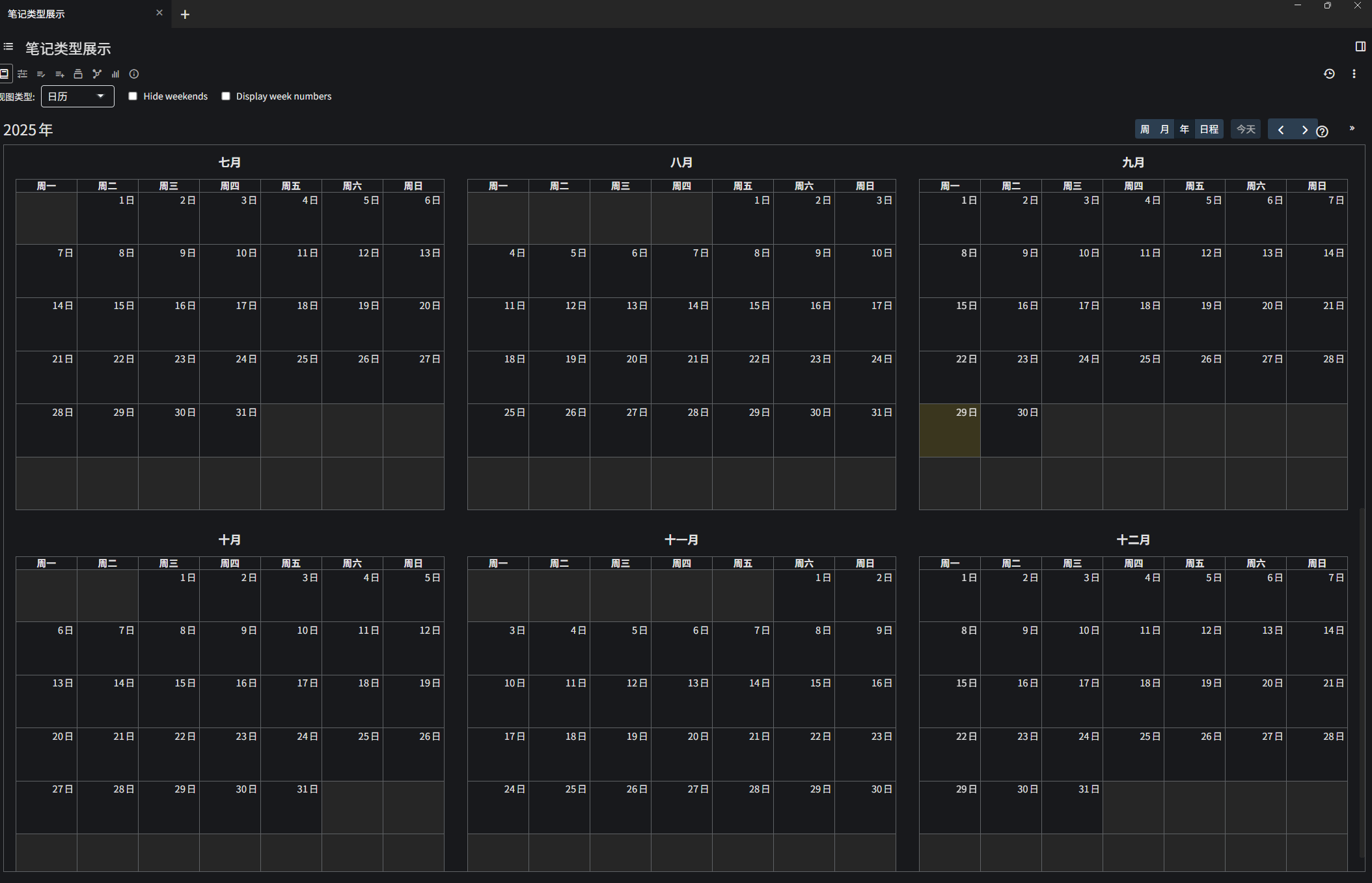
Task: Open the three-dot note actions menu
Action: click(x=1354, y=74)
